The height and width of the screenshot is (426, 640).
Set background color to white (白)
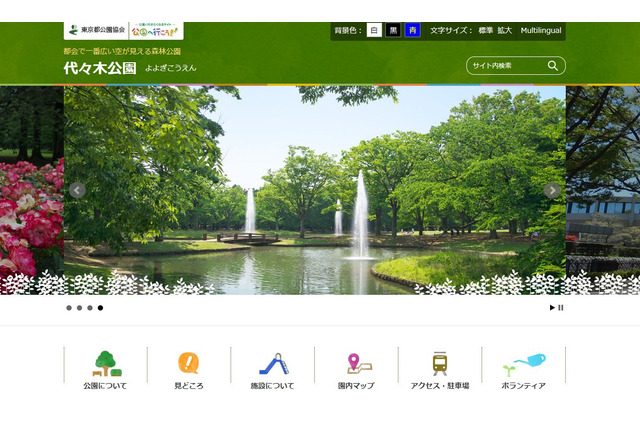[374, 30]
